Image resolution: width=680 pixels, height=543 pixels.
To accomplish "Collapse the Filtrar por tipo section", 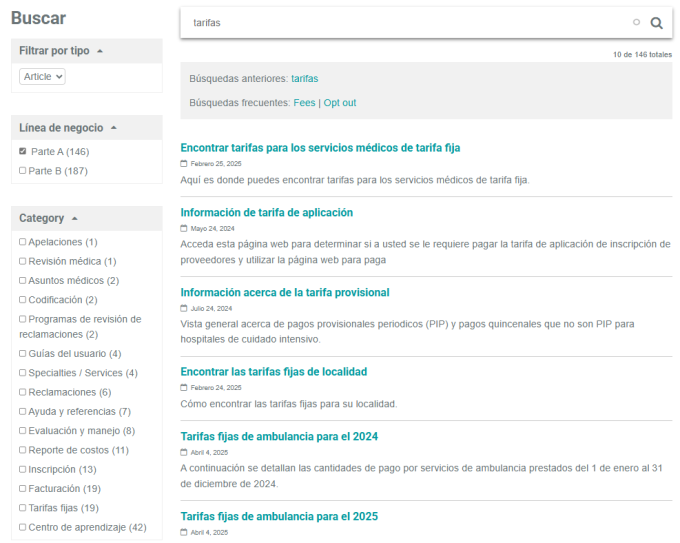I will pyautogui.click(x=100, y=51).
